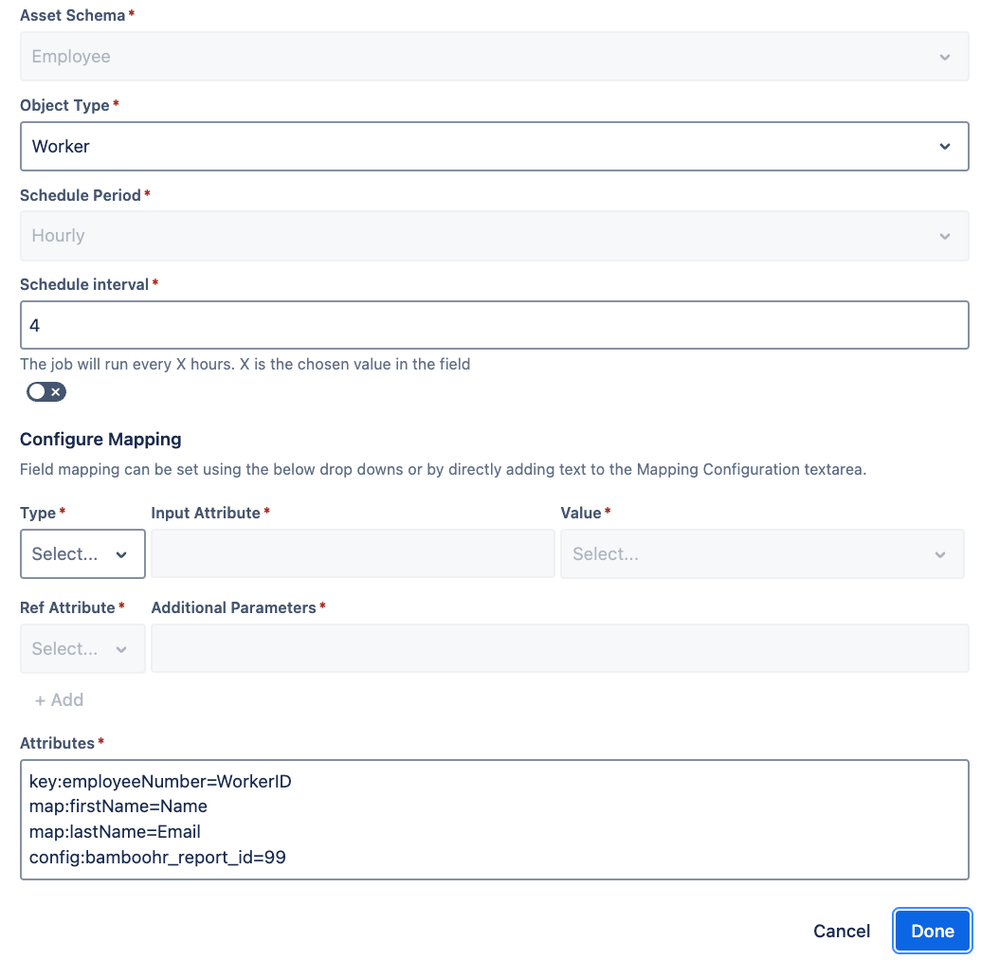
Task: Click the Input Attribute text field
Action: tap(353, 554)
